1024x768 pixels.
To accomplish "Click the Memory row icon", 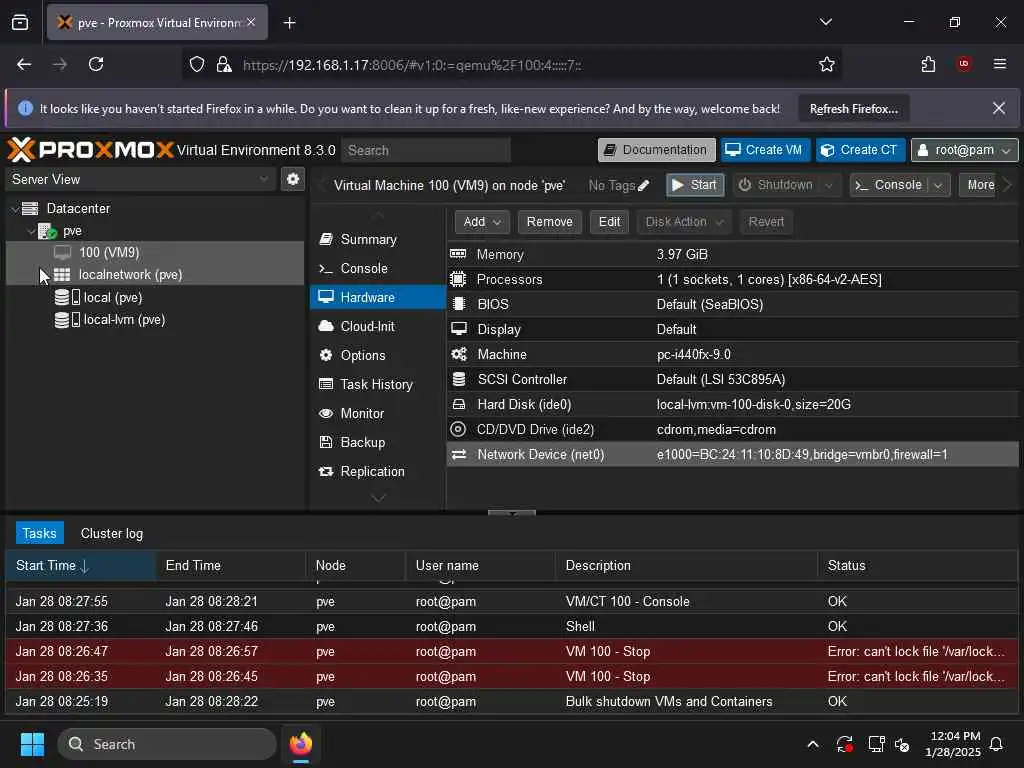I will pos(458,254).
